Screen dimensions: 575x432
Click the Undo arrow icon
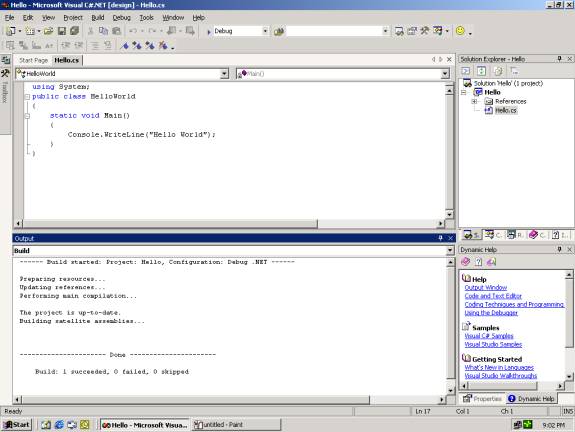coord(133,31)
